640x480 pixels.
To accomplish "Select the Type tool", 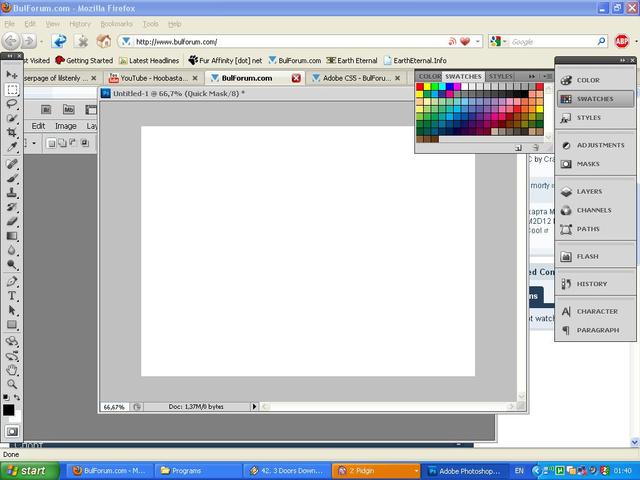I will pos(12,296).
